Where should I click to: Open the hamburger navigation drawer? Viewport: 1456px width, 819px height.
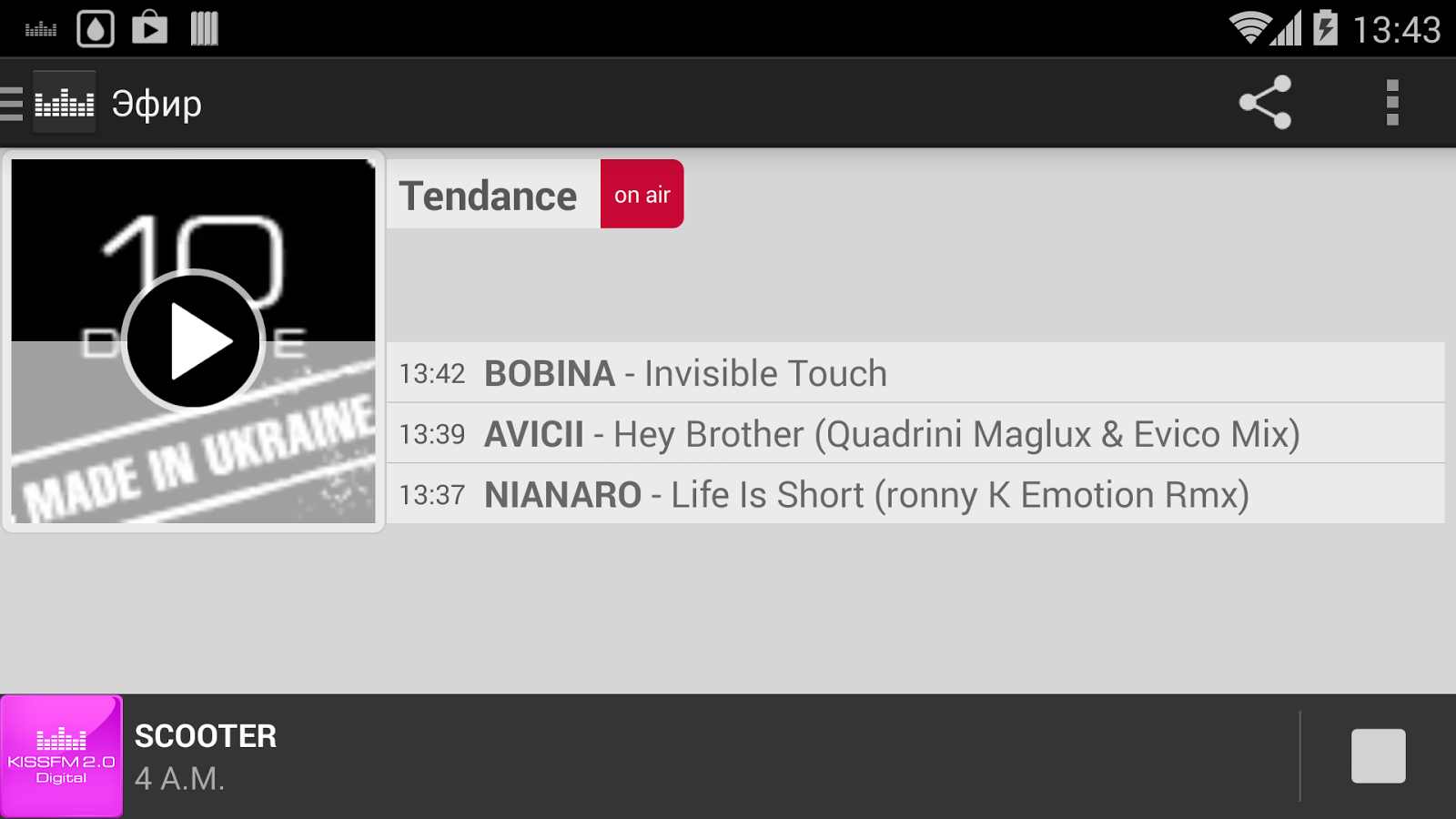click(x=12, y=104)
